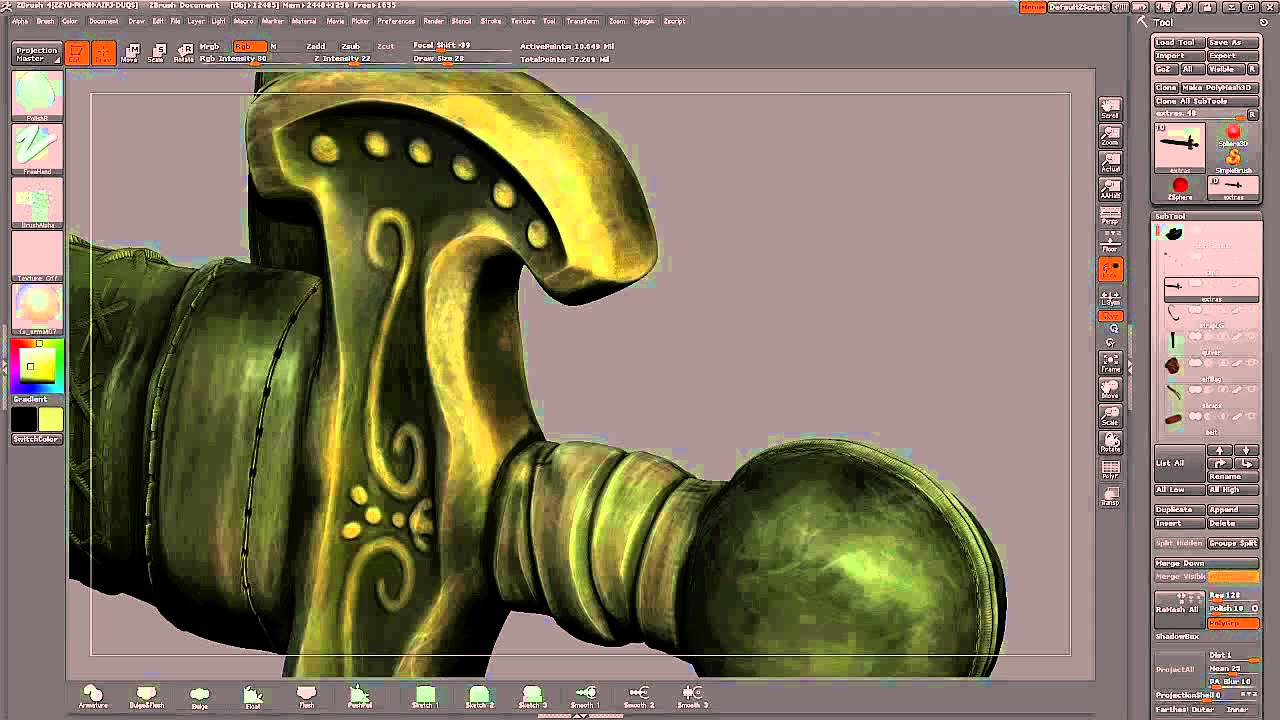The image size is (1280, 720).
Task: Select the Sketch 3 brush
Action: click(x=532, y=697)
